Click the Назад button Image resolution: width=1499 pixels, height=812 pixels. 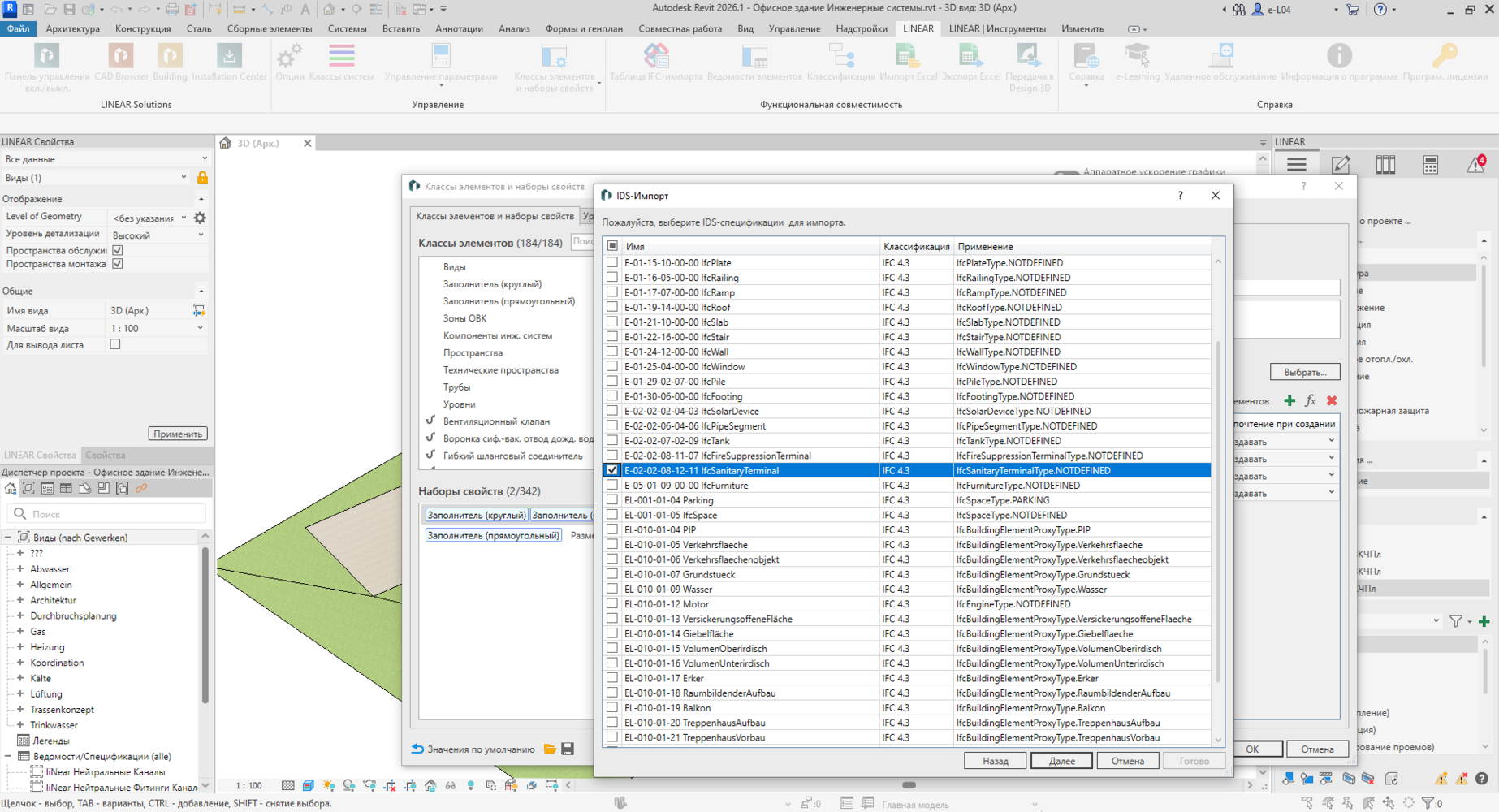point(995,761)
